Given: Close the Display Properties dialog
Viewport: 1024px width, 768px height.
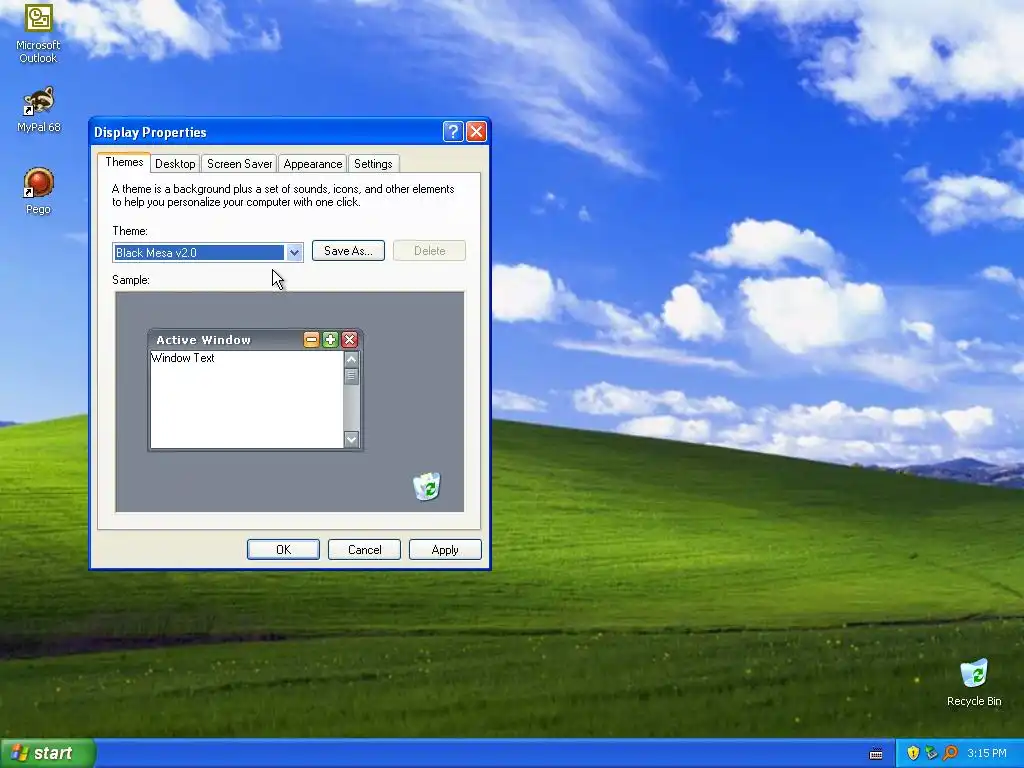Looking at the screenshot, I should pyautogui.click(x=476, y=132).
